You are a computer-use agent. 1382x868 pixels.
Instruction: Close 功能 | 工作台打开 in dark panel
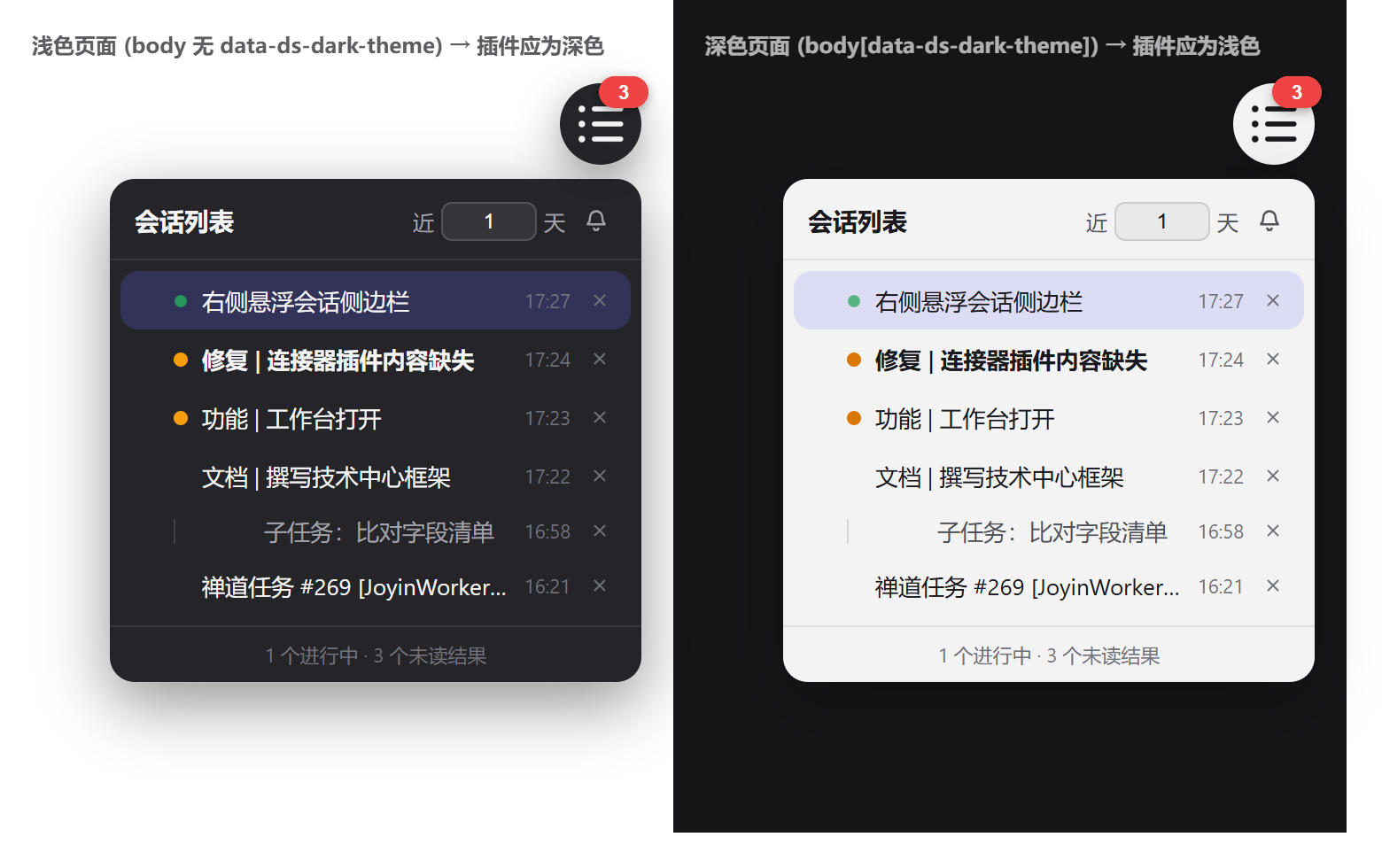click(600, 417)
